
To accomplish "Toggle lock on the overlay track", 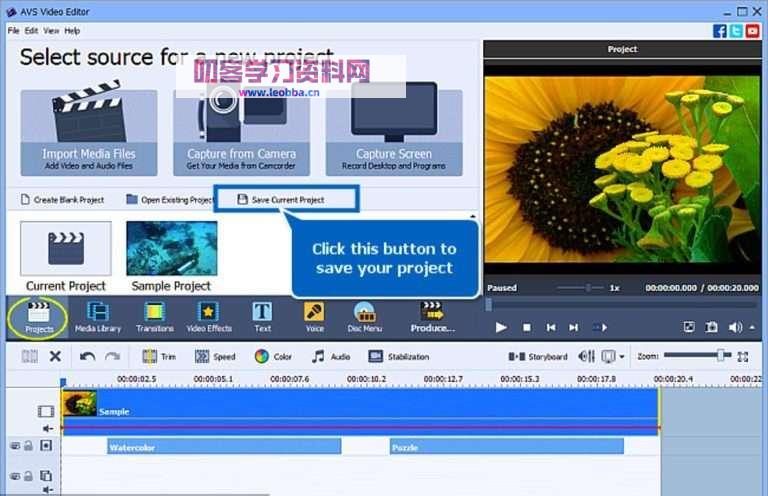I will [28, 476].
